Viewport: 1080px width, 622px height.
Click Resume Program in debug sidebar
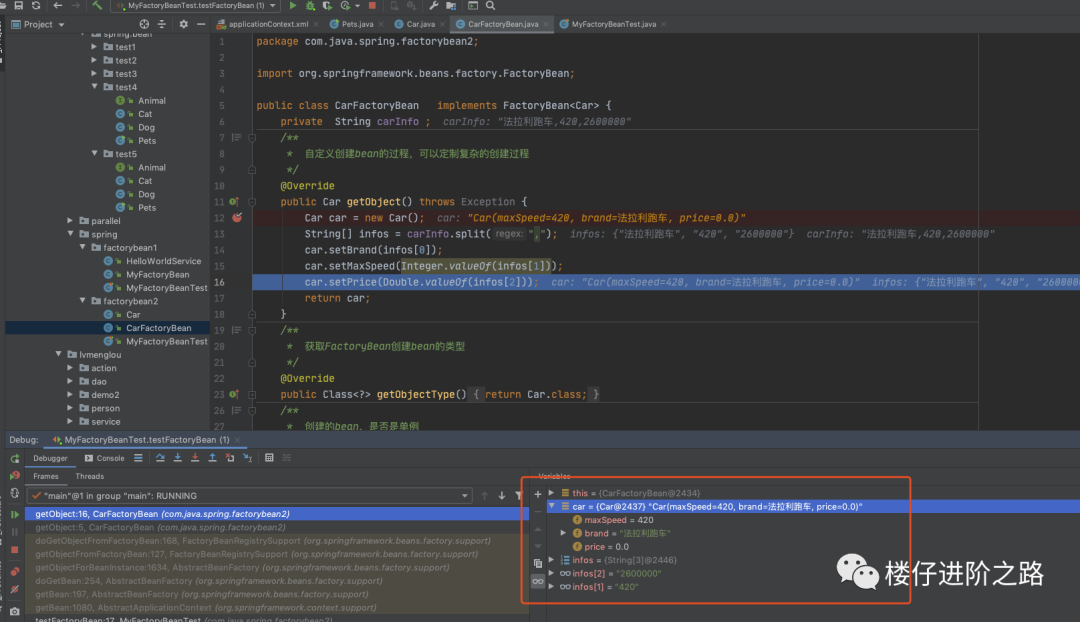[14, 514]
